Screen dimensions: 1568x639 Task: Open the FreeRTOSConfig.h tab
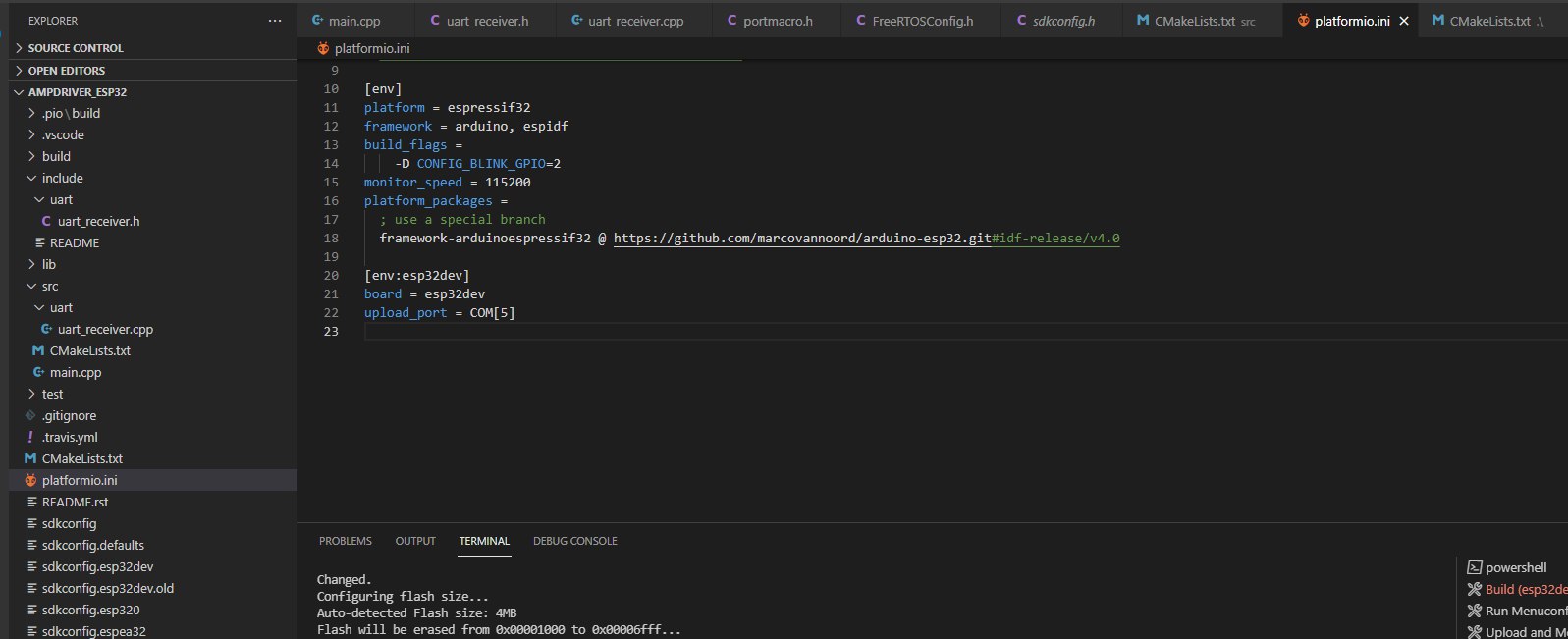click(x=922, y=21)
